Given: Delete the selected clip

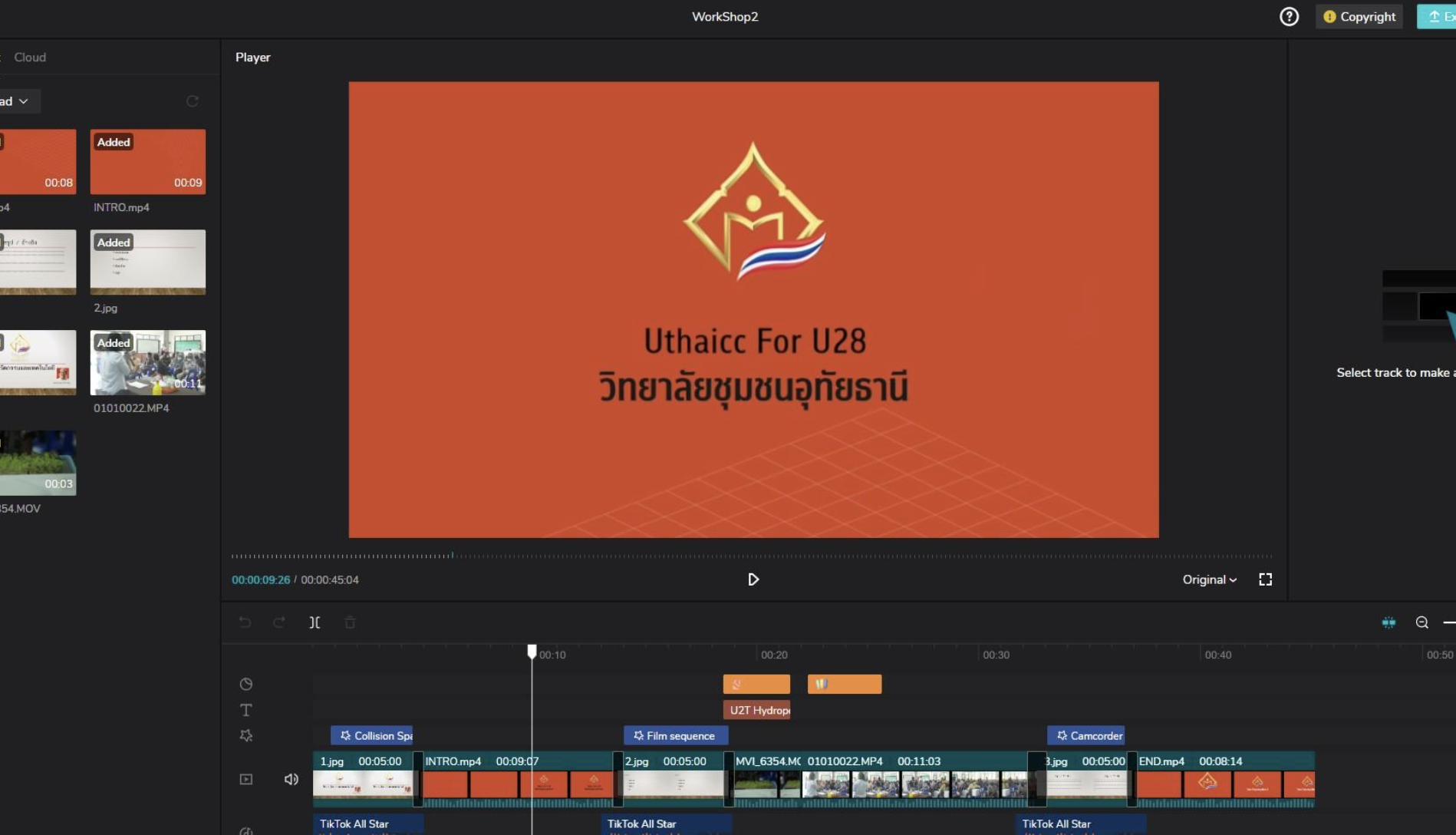Looking at the screenshot, I should pos(350,622).
